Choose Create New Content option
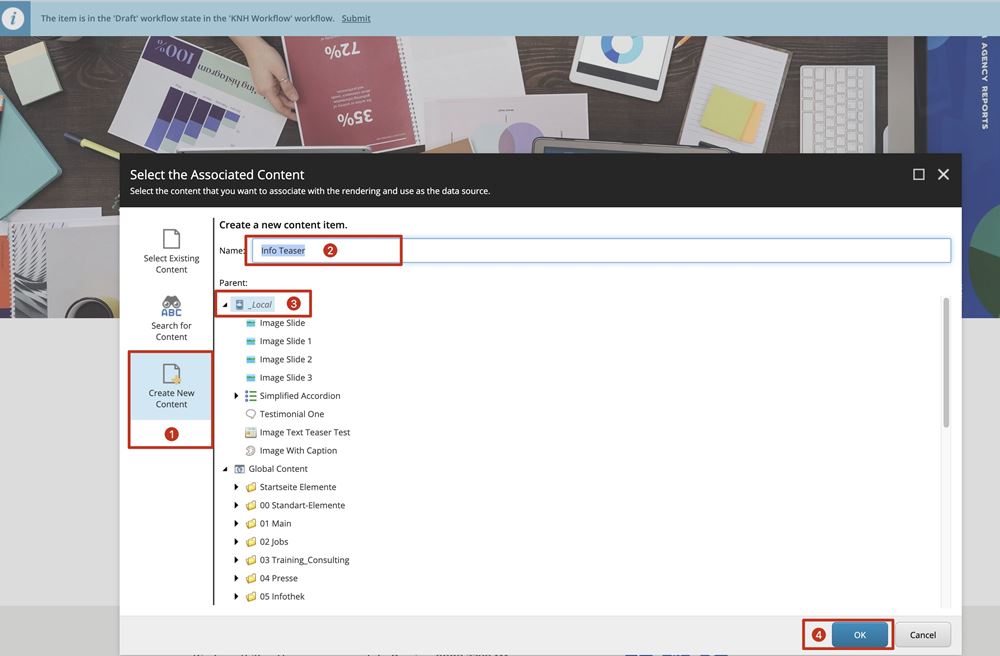This screenshot has height=656, width=1000. (x=171, y=385)
